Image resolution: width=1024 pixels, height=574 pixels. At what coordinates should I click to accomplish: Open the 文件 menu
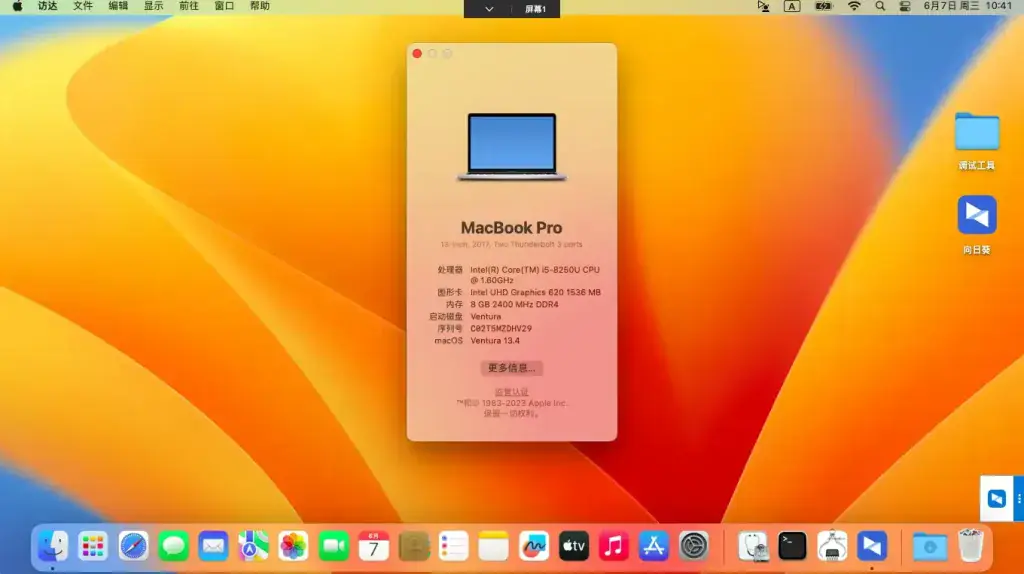point(83,6)
